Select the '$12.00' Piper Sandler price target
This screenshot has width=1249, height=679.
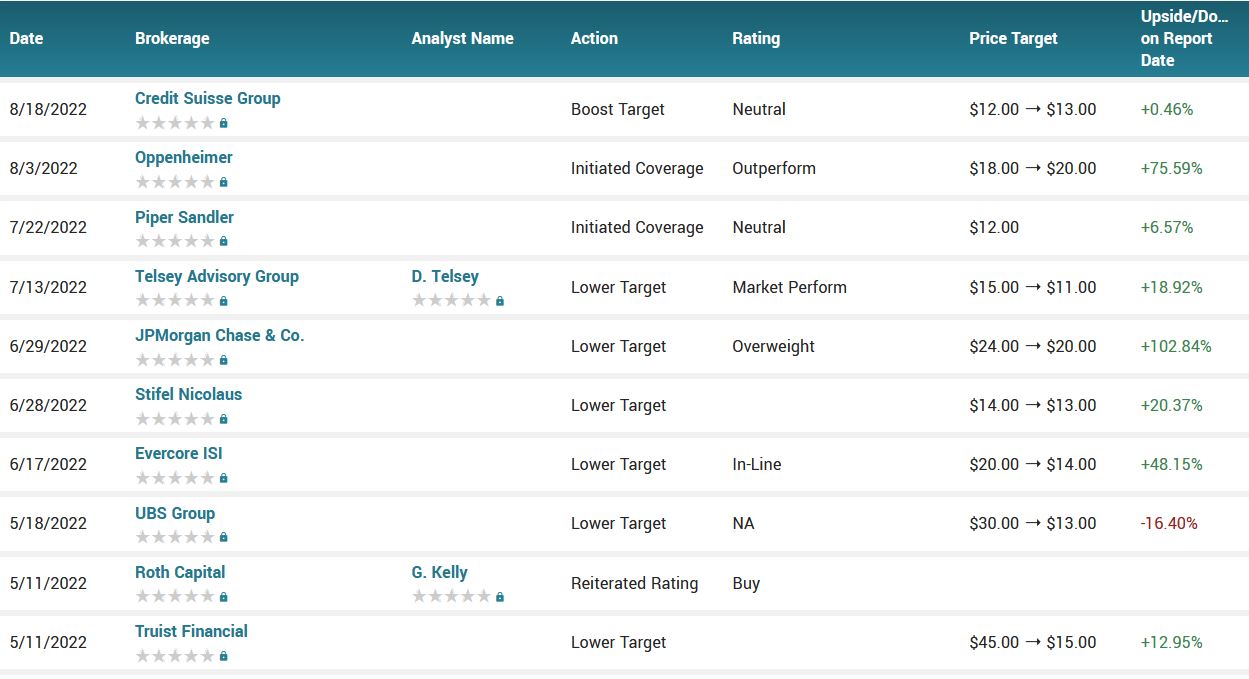pyautogui.click(x=994, y=227)
